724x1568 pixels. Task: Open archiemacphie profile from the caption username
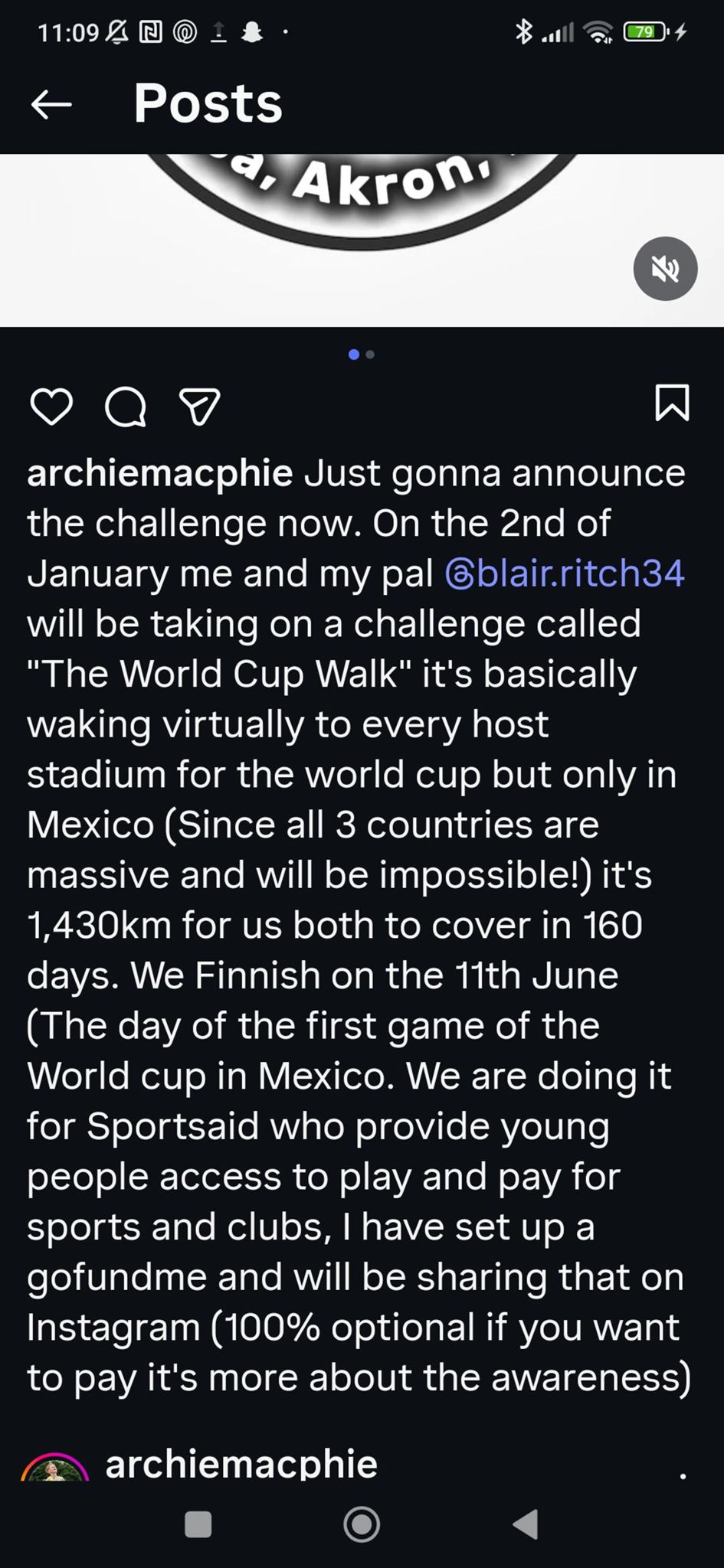159,473
